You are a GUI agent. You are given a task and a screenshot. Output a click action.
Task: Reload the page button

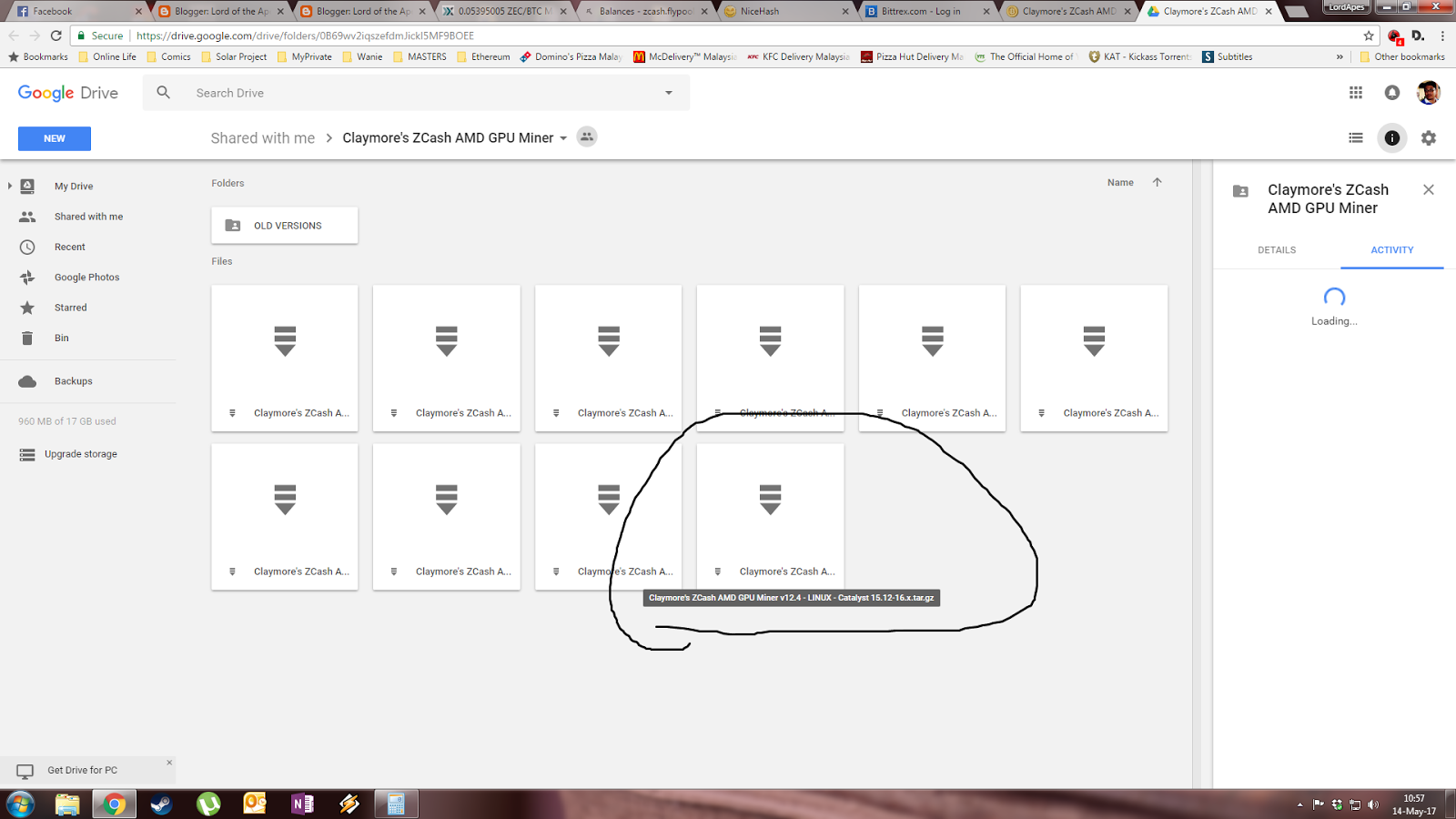point(56,35)
